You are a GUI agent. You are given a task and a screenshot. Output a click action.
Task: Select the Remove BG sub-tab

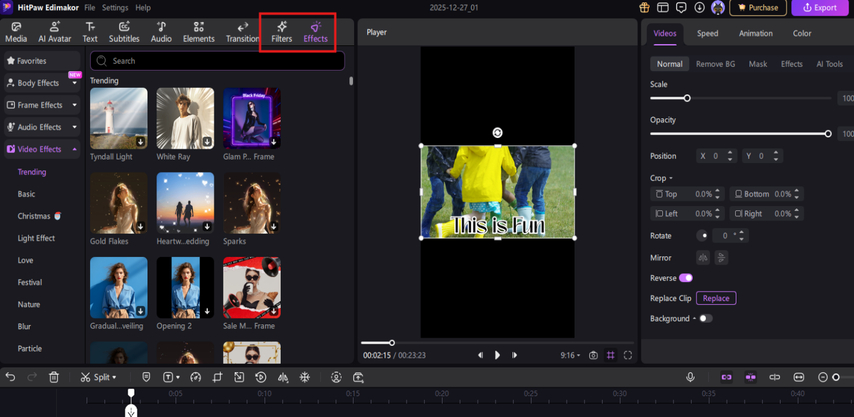pos(715,64)
